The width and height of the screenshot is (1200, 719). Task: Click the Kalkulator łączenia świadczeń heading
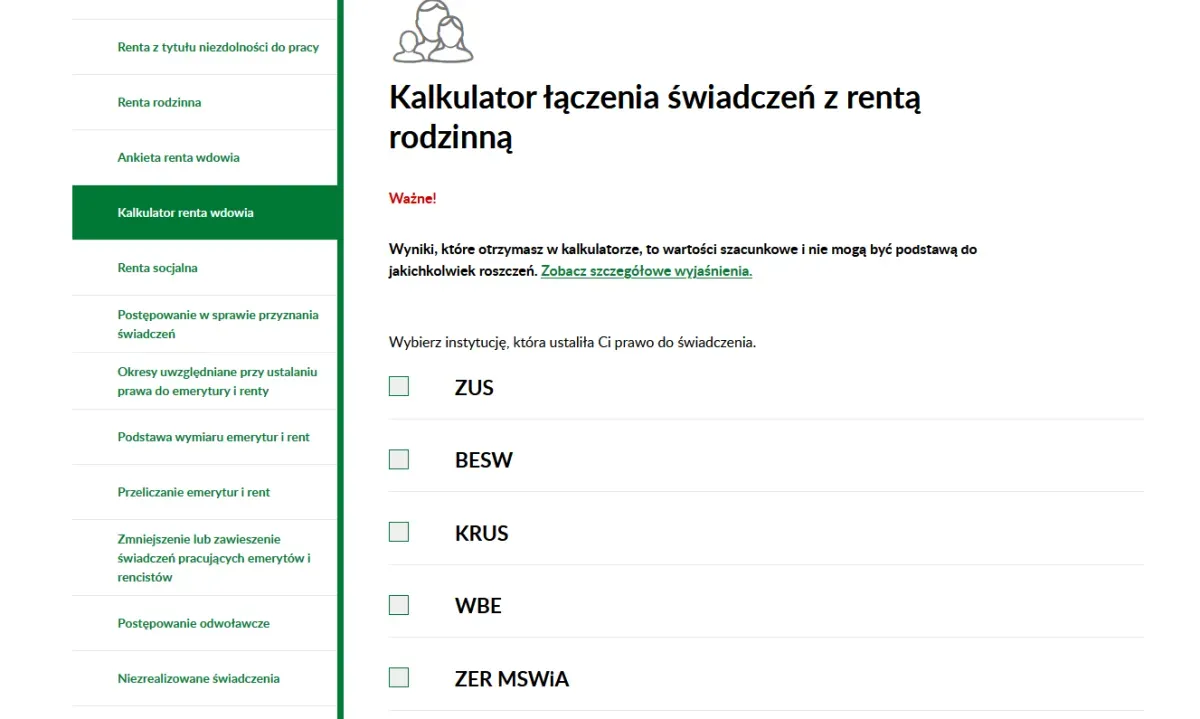(x=655, y=117)
